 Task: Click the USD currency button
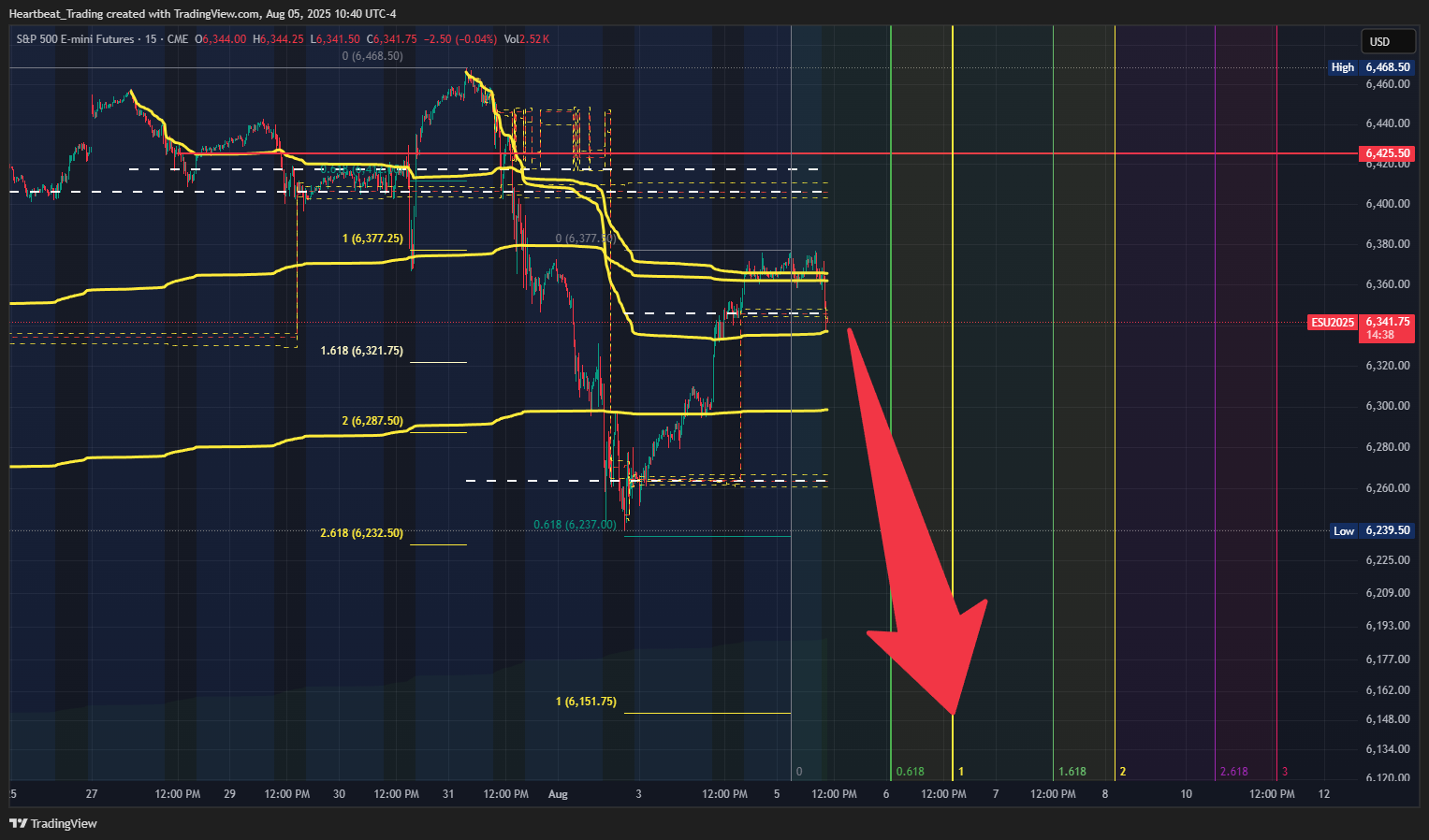pos(1388,42)
